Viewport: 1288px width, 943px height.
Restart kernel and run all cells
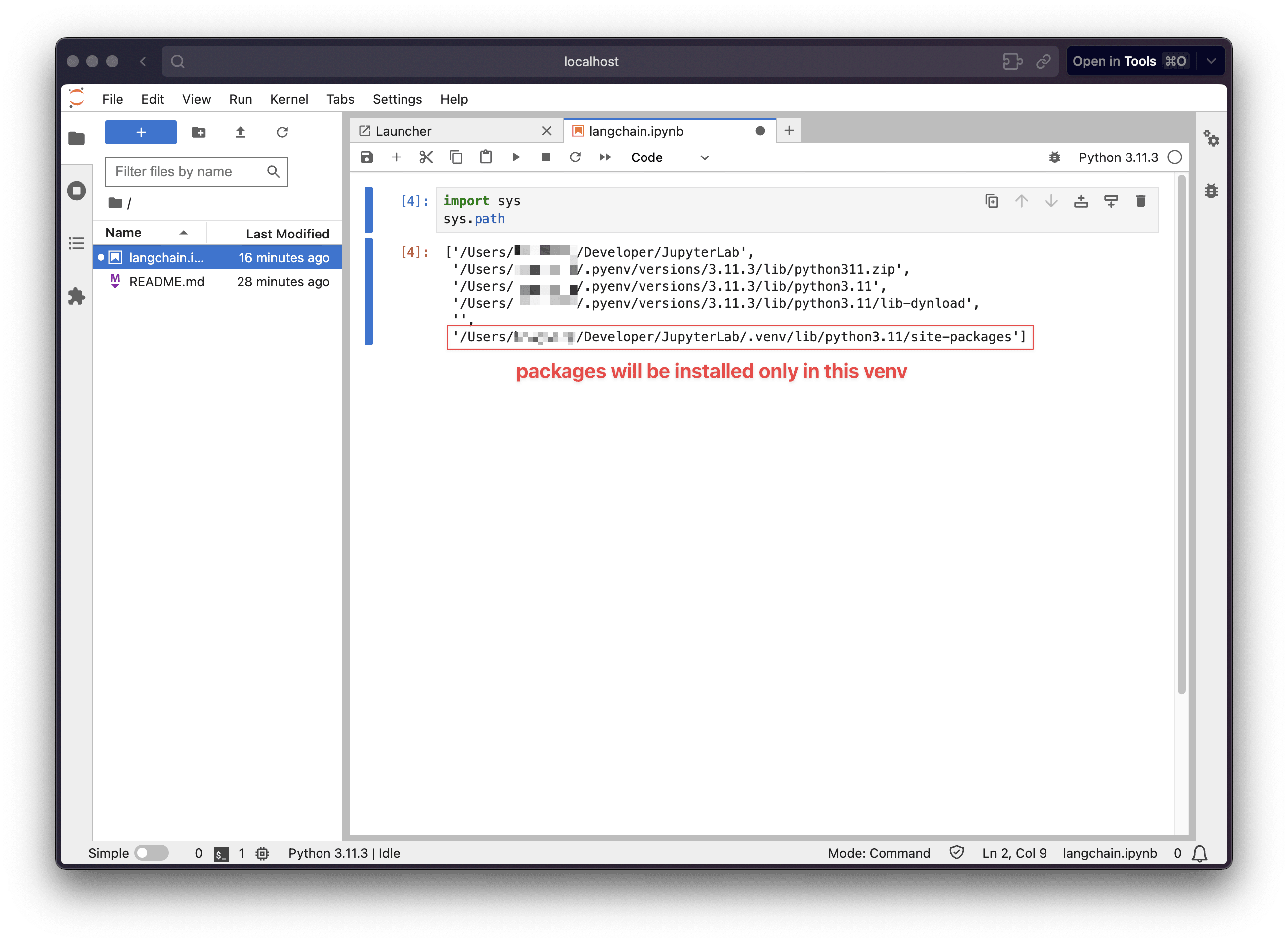pyautogui.click(x=605, y=157)
